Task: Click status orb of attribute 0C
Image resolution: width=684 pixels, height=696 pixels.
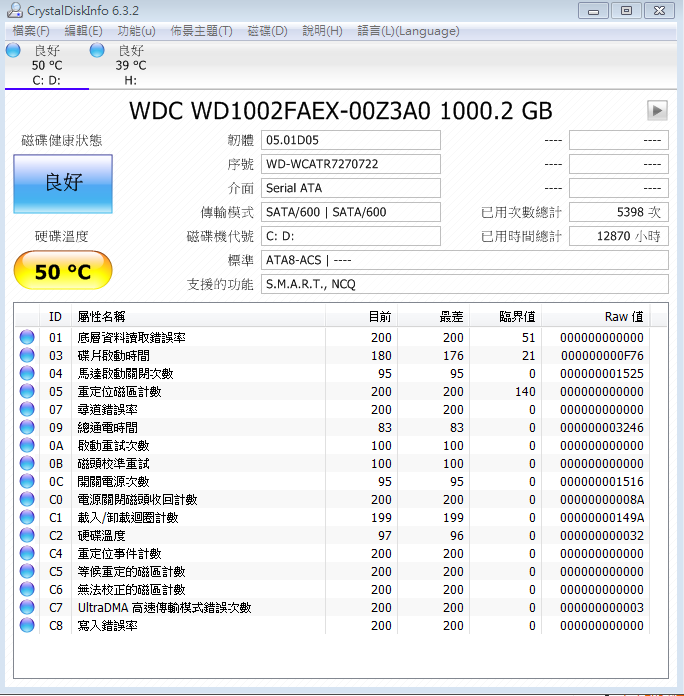Action: point(27,481)
